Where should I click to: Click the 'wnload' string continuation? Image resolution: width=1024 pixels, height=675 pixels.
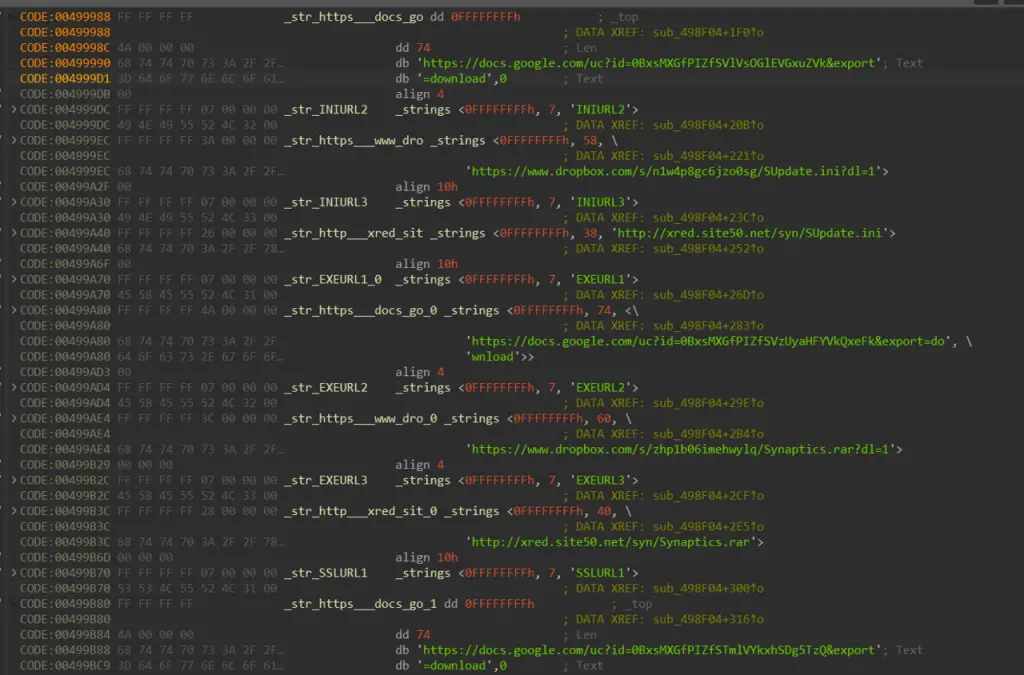point(492,357)
